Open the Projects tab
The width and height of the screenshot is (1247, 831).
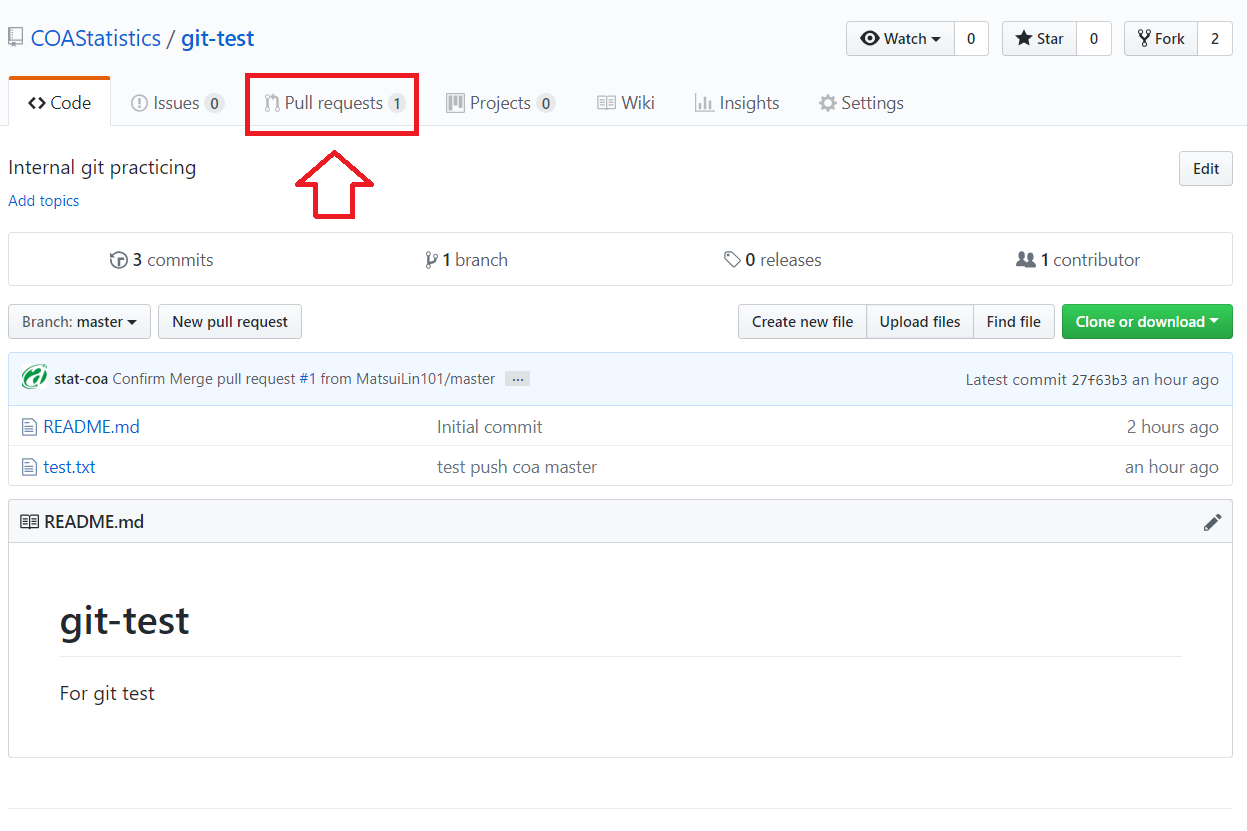tap(500, 103)
